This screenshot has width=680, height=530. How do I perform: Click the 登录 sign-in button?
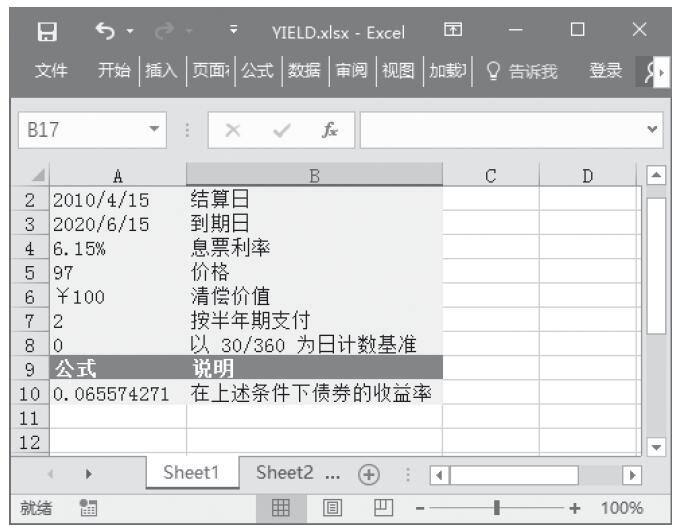pyautogui.click(x=606, y=70)
